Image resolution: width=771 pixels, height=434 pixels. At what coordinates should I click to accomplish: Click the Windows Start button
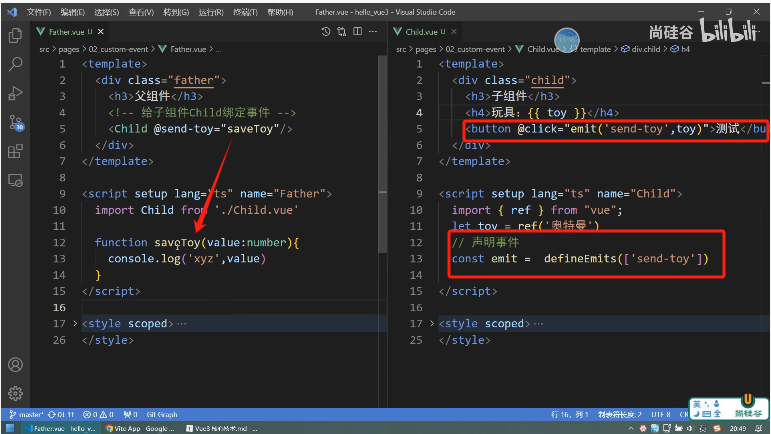click(10, 428)
